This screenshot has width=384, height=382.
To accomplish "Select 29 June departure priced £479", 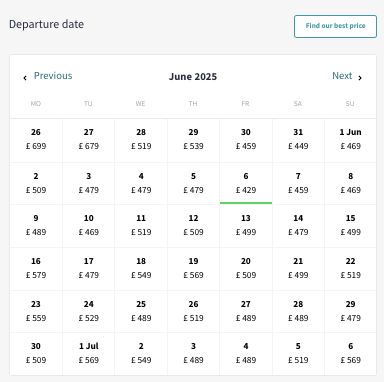I will pyautogui.click(x=350, y=312).
